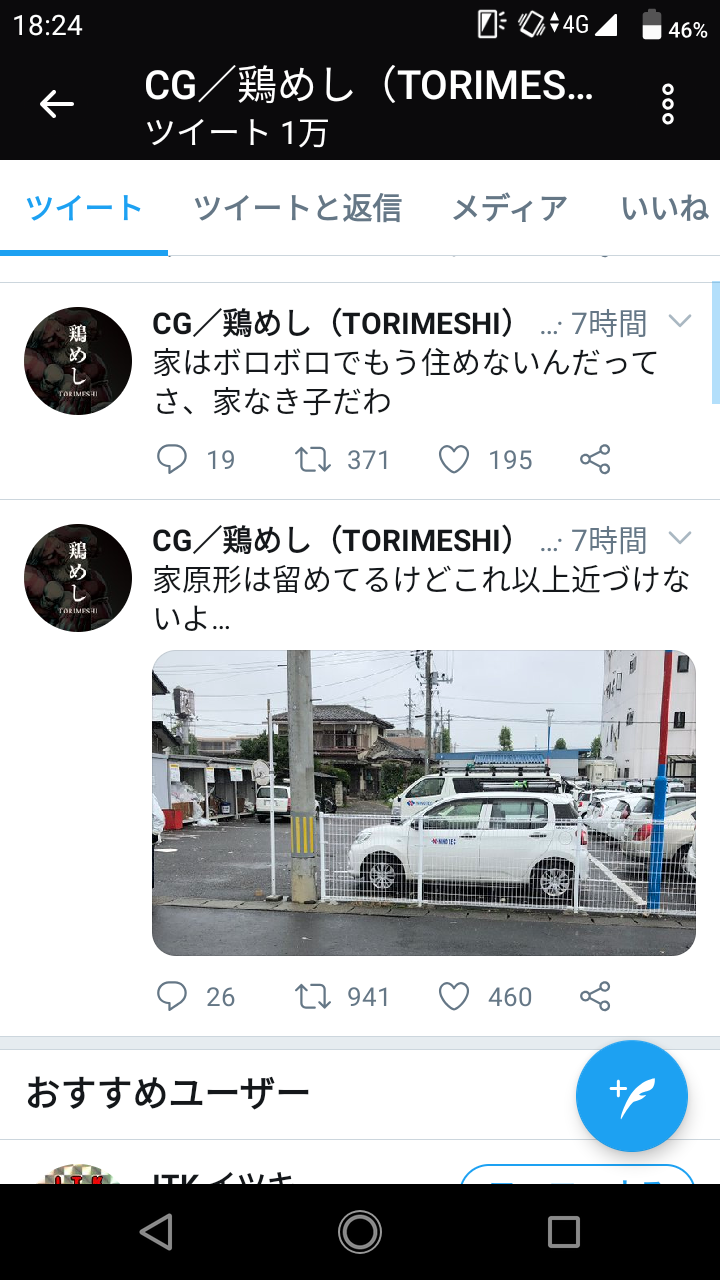Screen dimensions: 720x1280
Task: Tap CG／鶏めし username on second tweet
Action: pos(335,541)
